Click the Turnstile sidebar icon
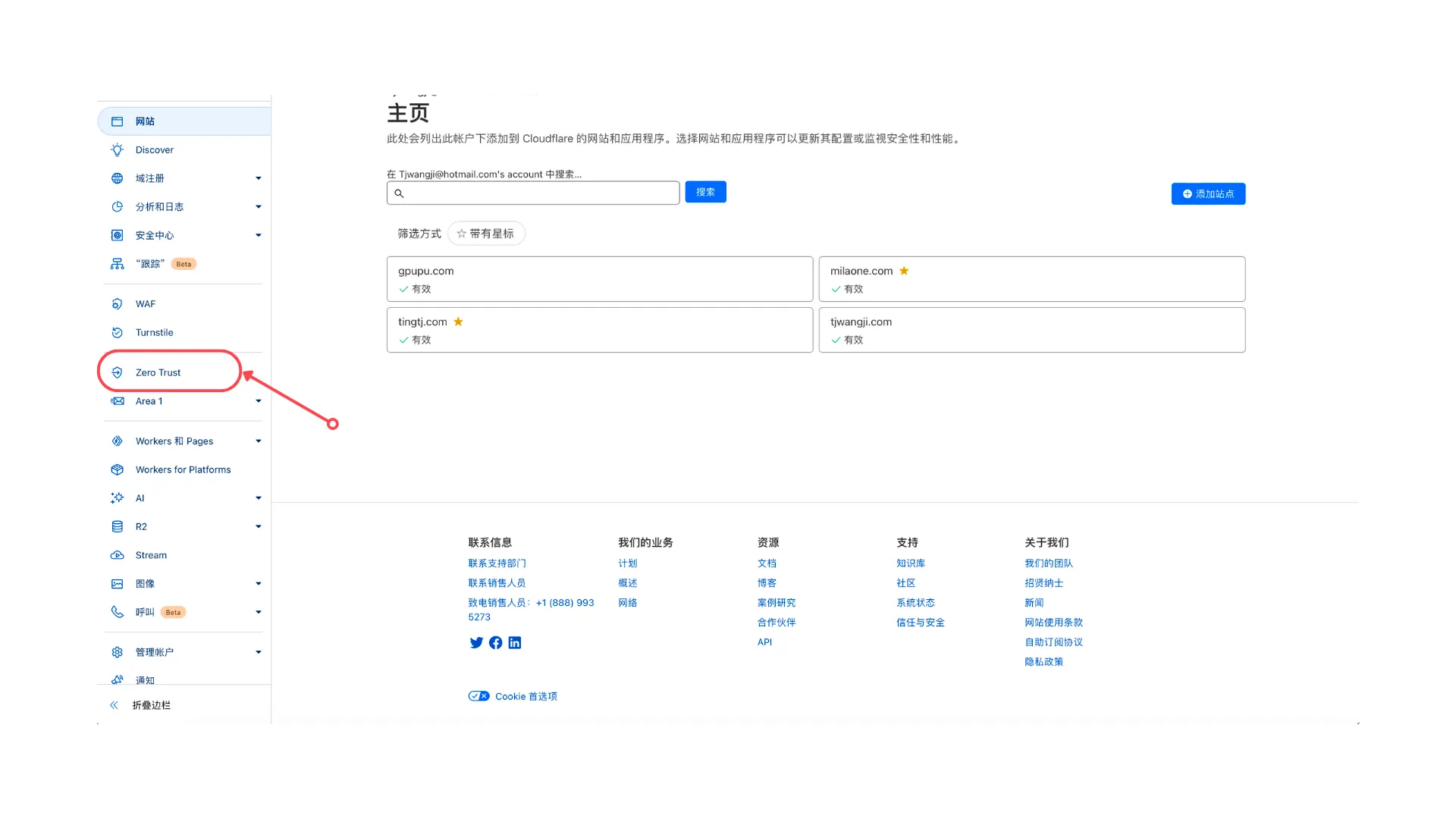Viewport: 1456px width, 819px height. click(x=117, y=333)
